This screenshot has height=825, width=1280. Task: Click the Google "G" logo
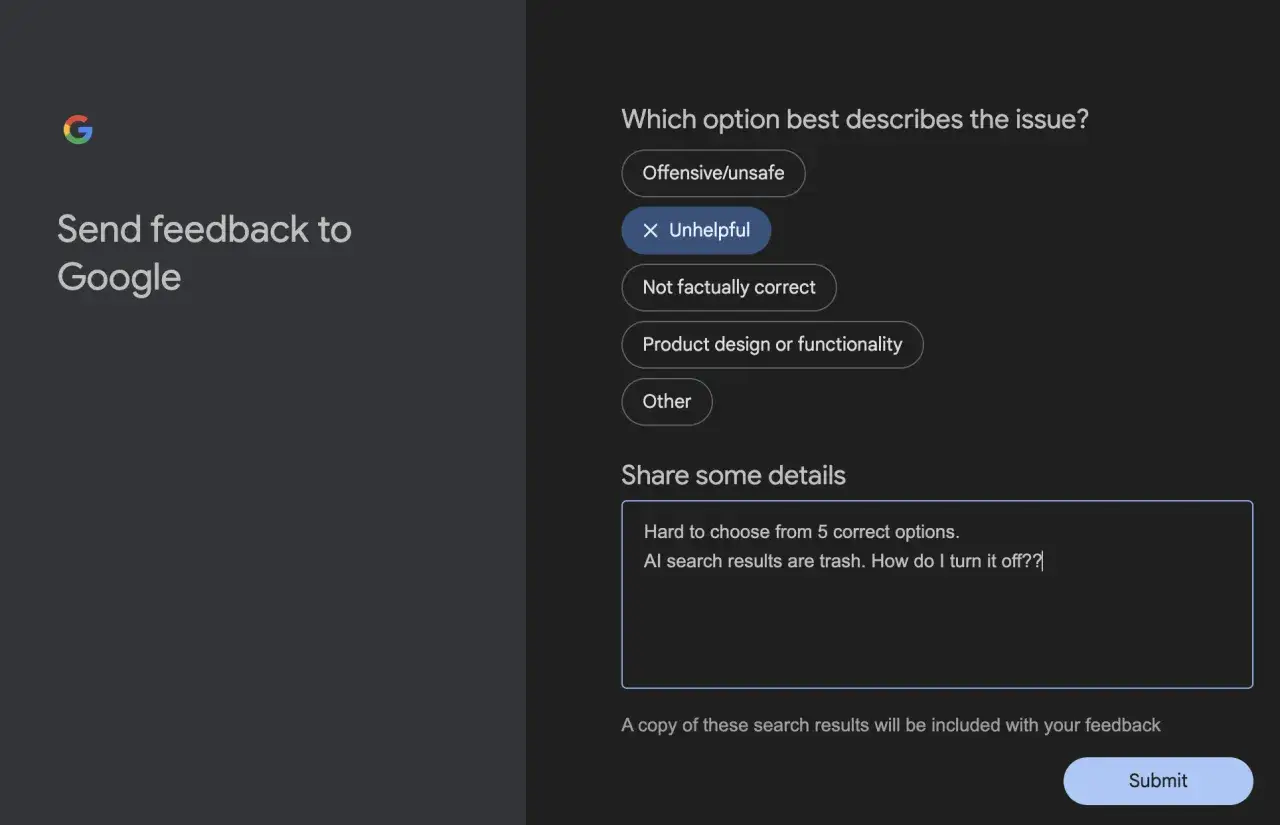(78, 130)
